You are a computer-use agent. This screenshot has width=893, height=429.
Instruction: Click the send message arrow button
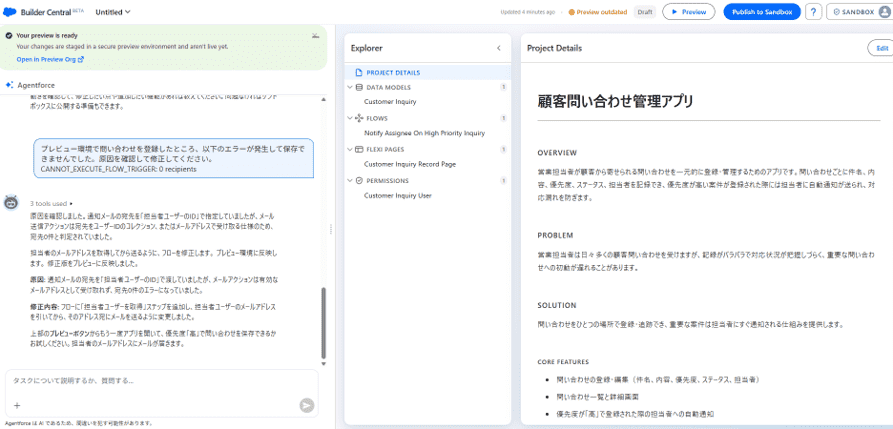(307, 405)
